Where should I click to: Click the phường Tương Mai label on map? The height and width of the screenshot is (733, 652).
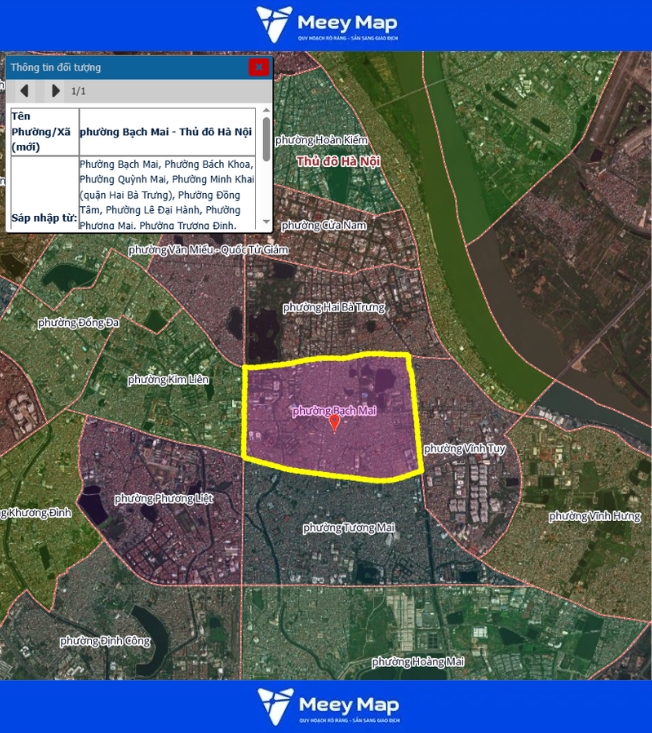(349, 527)
